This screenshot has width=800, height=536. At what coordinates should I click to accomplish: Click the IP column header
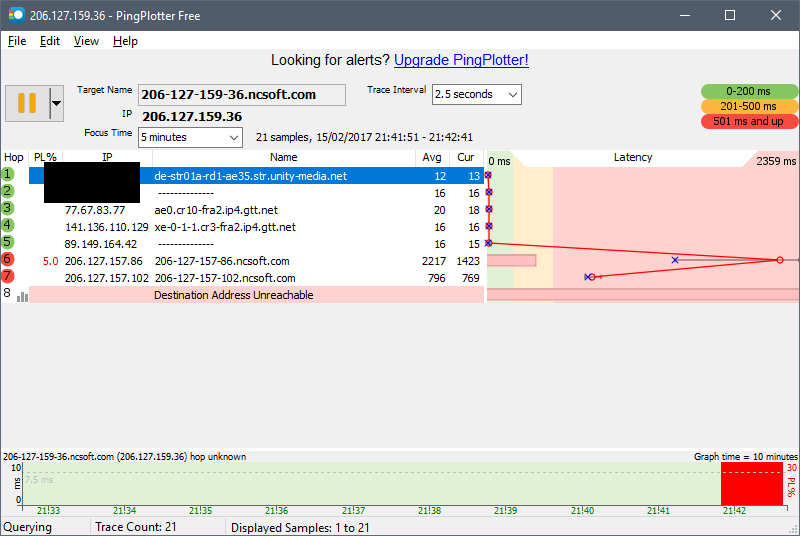tap(107, 157)
